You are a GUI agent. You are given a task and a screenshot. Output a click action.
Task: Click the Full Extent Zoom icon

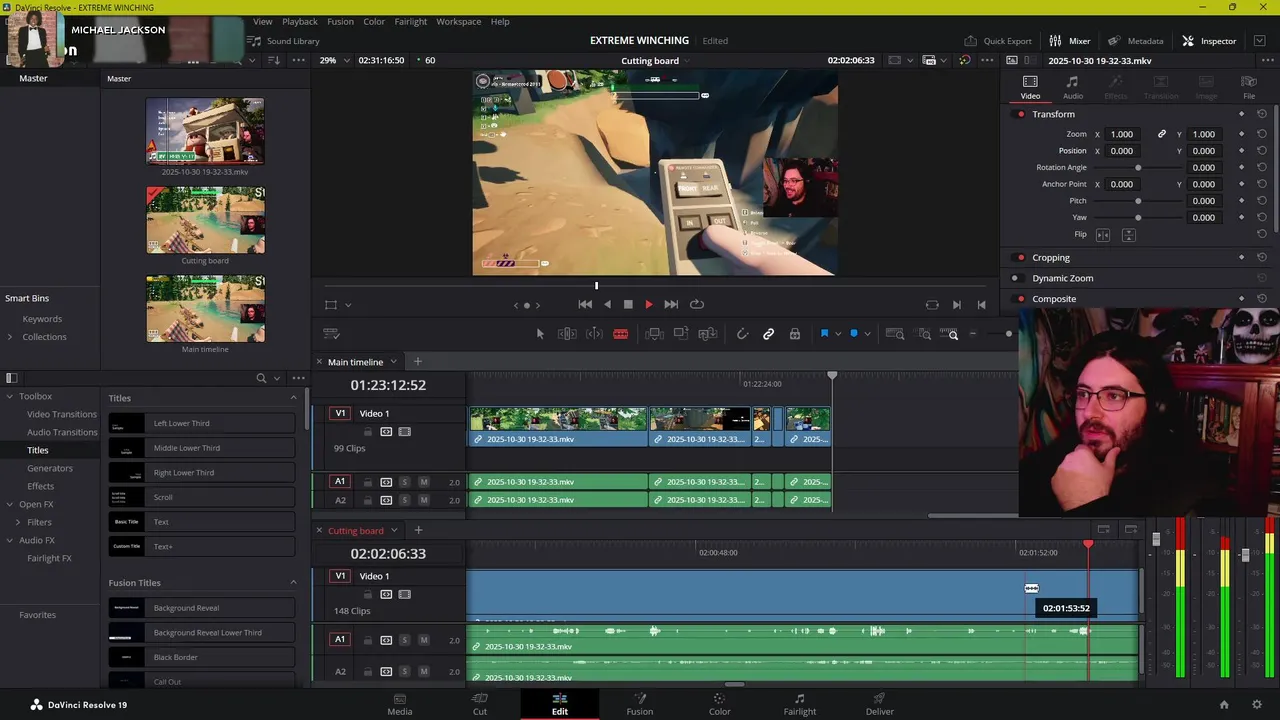click(896, 334)
